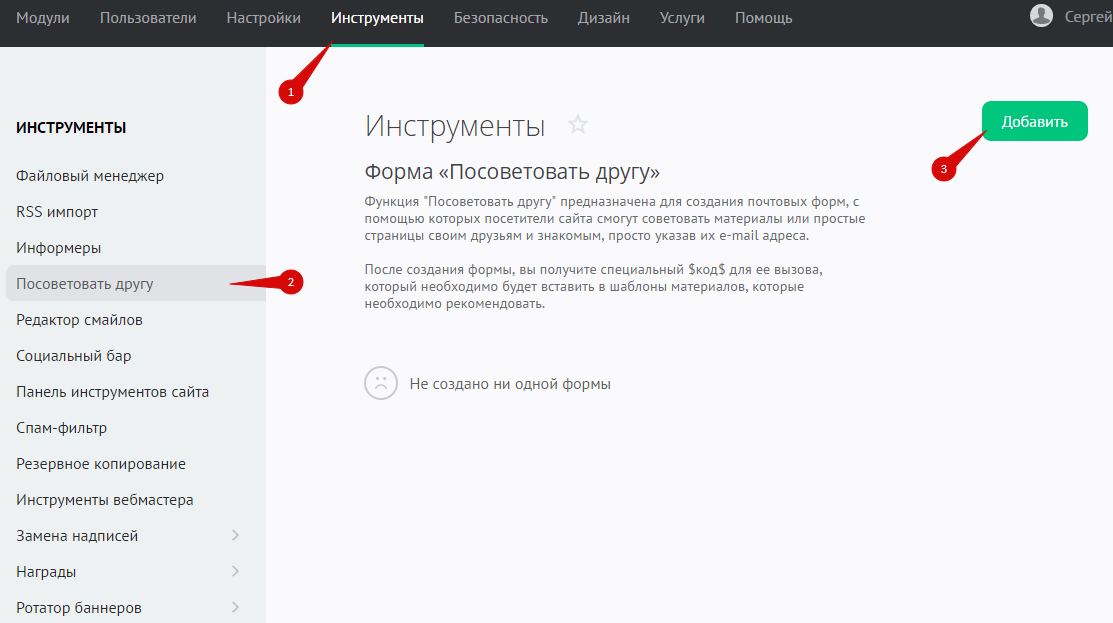Image resolution: width=1113 pixels, height=623 pixels.
Task: Open Файловый менеджер in sidebar
Action: coord(90,176)
